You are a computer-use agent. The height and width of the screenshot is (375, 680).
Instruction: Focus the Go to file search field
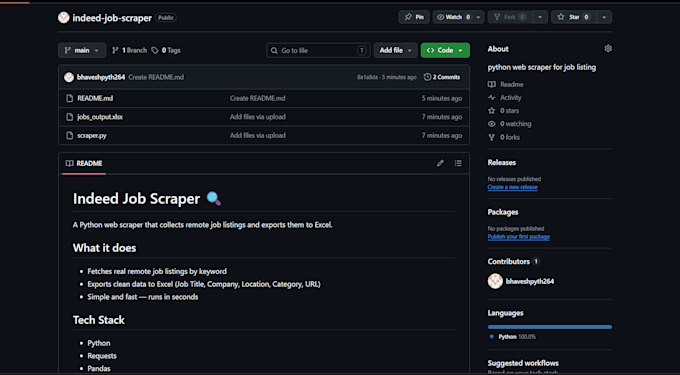[318, 50]
